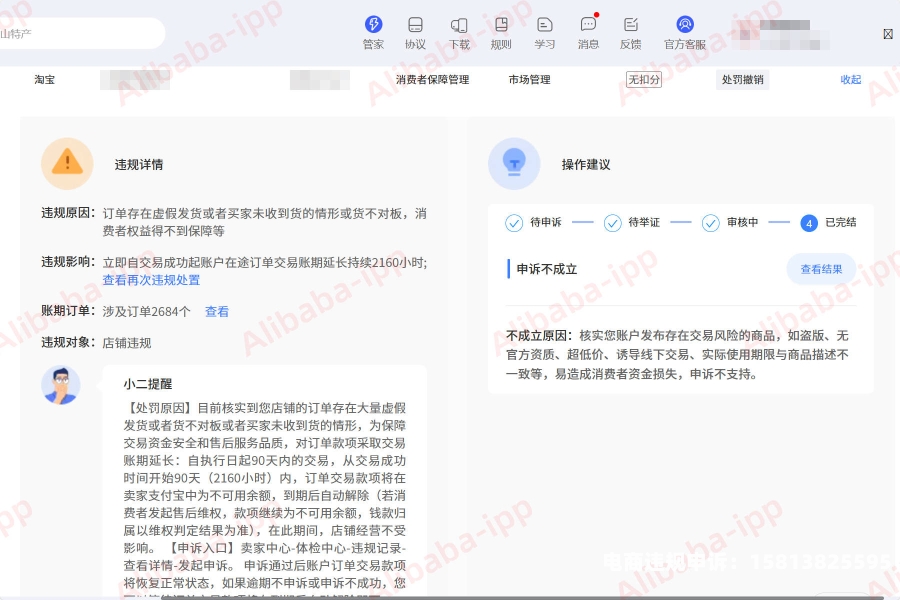Image resolution: width=900 pixels, height=600 pixels.
Task: Collapse the record via 收起 link
Action: click(850, 80)
